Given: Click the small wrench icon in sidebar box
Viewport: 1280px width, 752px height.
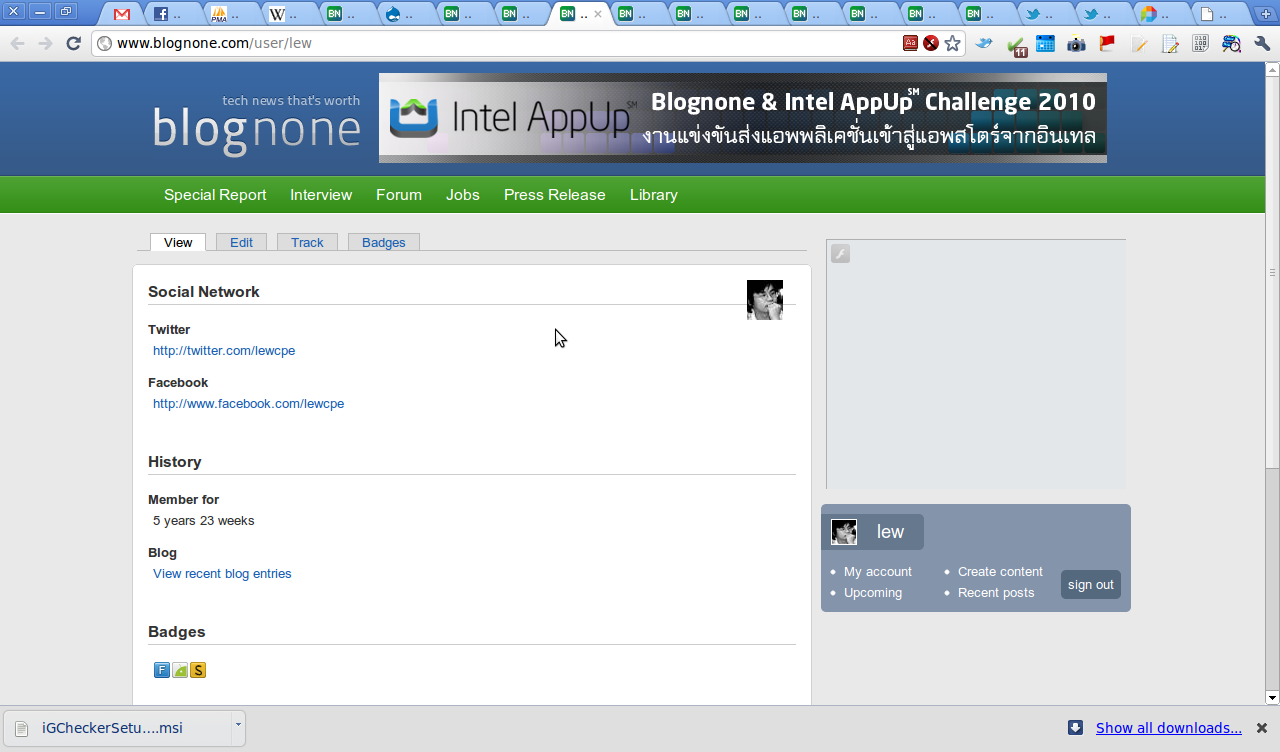Looking at the screenshot, I should point(840,254).
